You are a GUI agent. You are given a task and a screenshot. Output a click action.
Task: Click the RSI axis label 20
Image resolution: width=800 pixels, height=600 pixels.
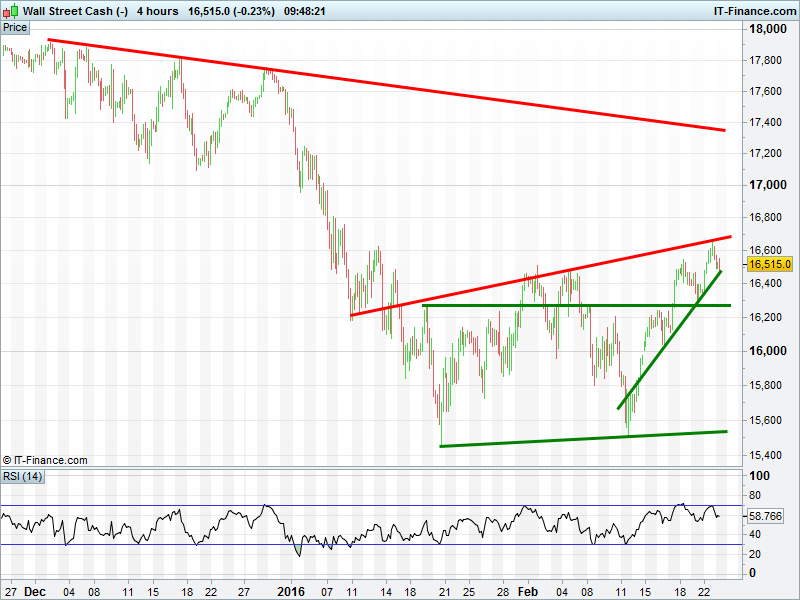click(x=755, y=554)
